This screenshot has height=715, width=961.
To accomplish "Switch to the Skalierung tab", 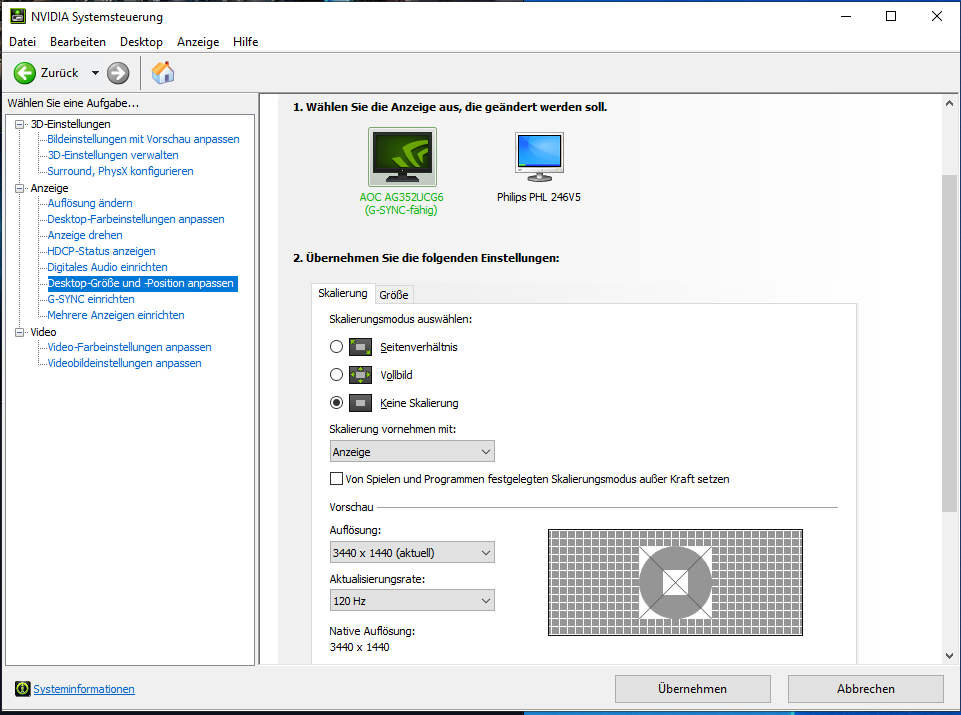I will [343, 293].
